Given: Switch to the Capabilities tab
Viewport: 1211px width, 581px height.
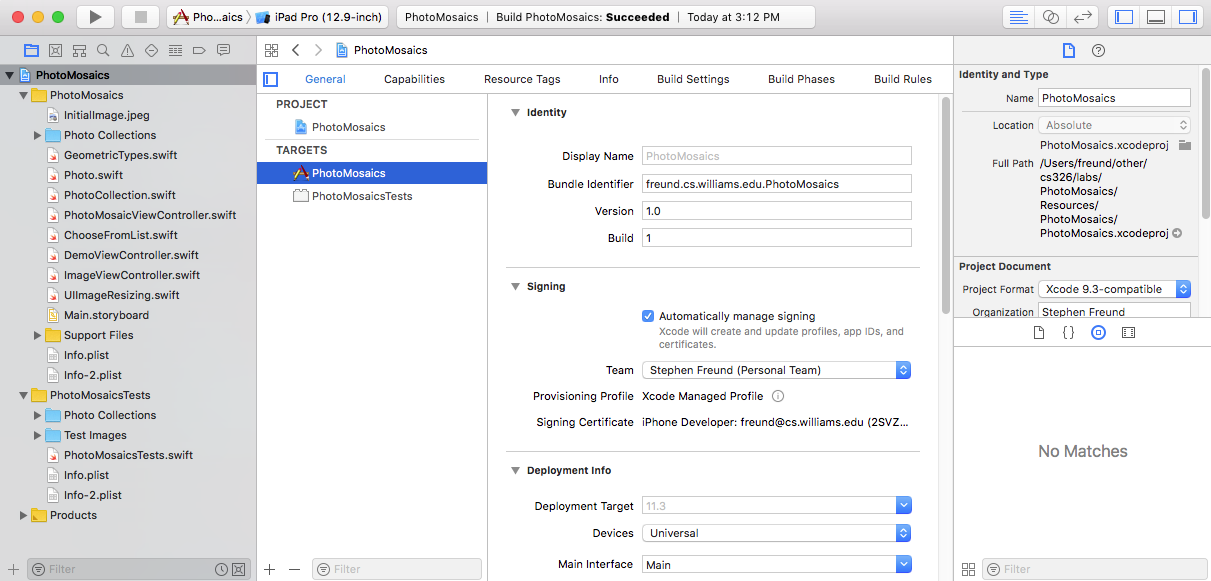Looking at the screenshot, I should click(x=414, y=79).
